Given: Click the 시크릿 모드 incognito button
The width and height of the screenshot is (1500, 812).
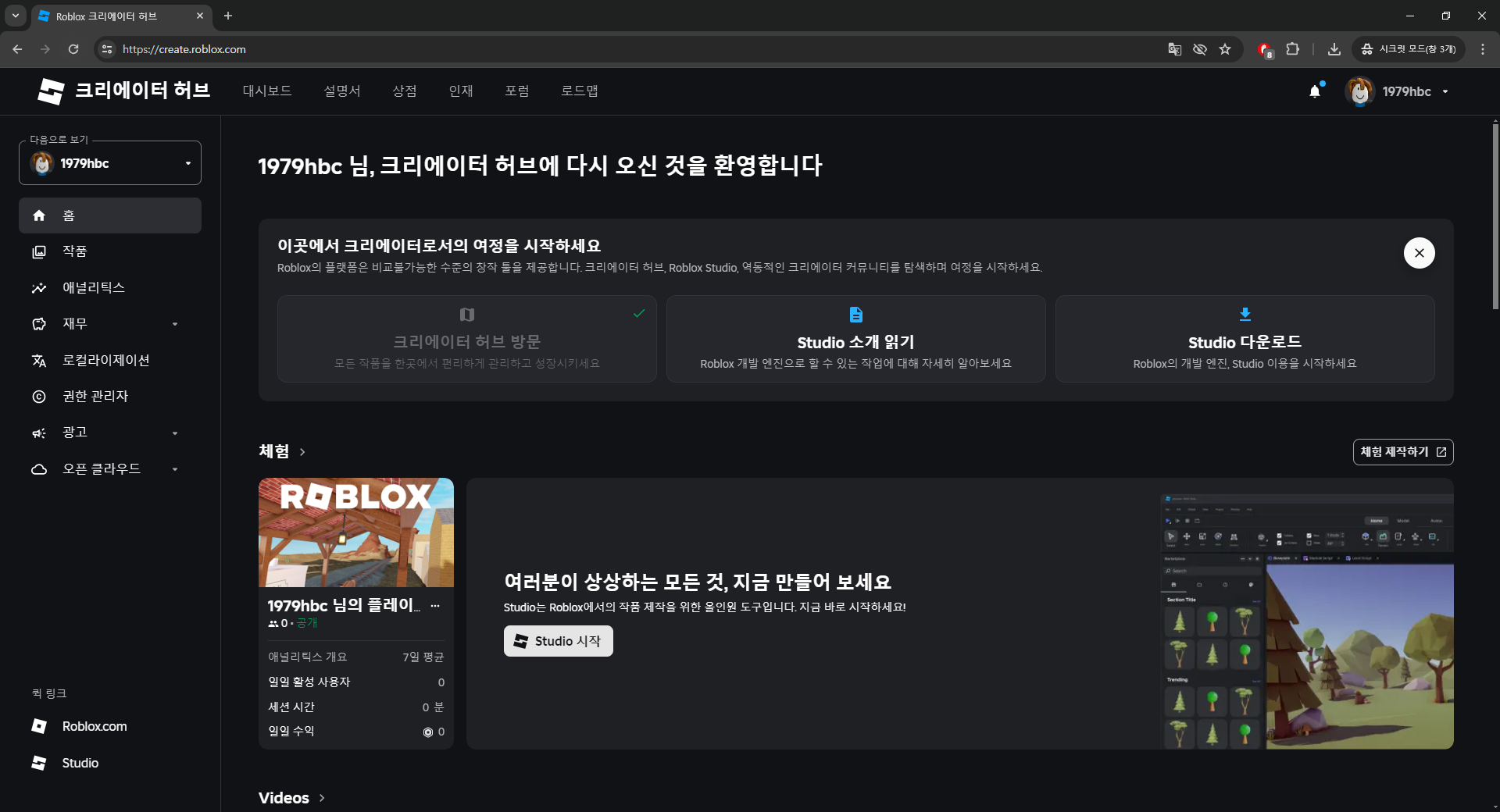Looking at the screenshot, I should pos(1409,49).
